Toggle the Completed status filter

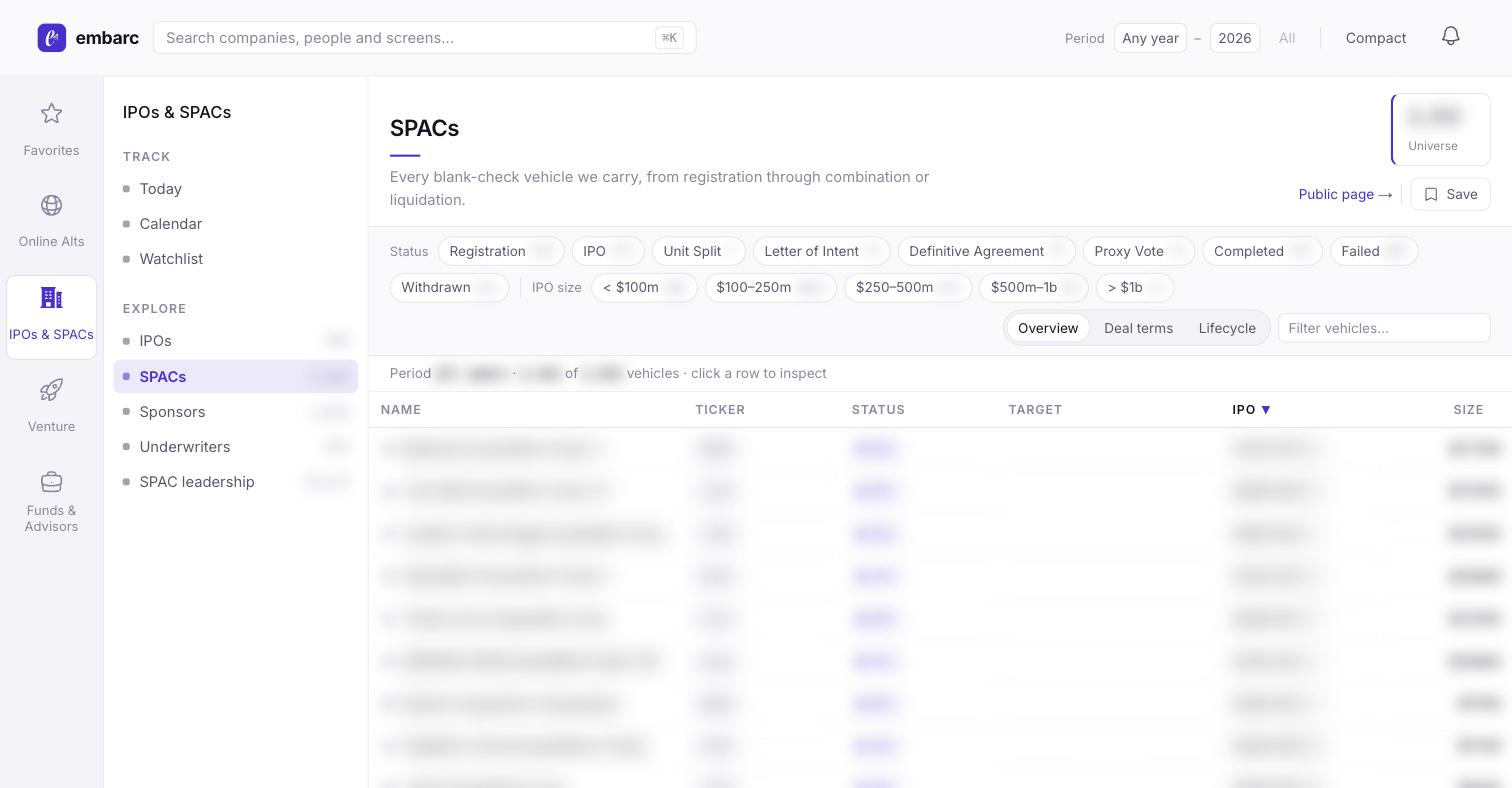(1262, 251)
